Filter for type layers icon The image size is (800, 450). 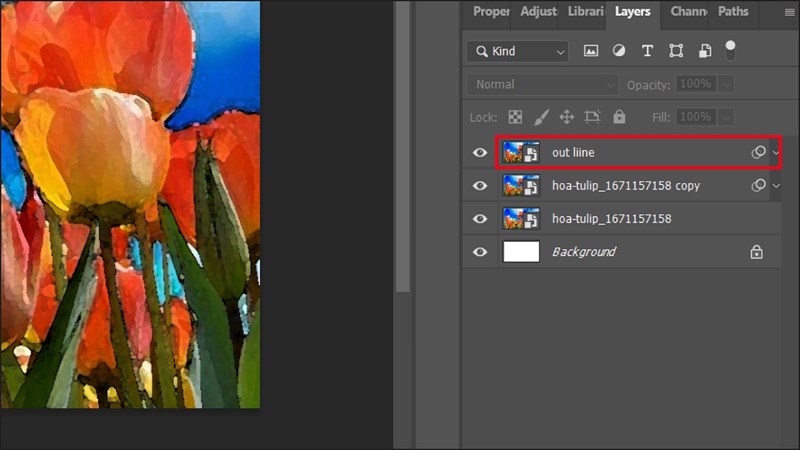[x=647, y=51]
